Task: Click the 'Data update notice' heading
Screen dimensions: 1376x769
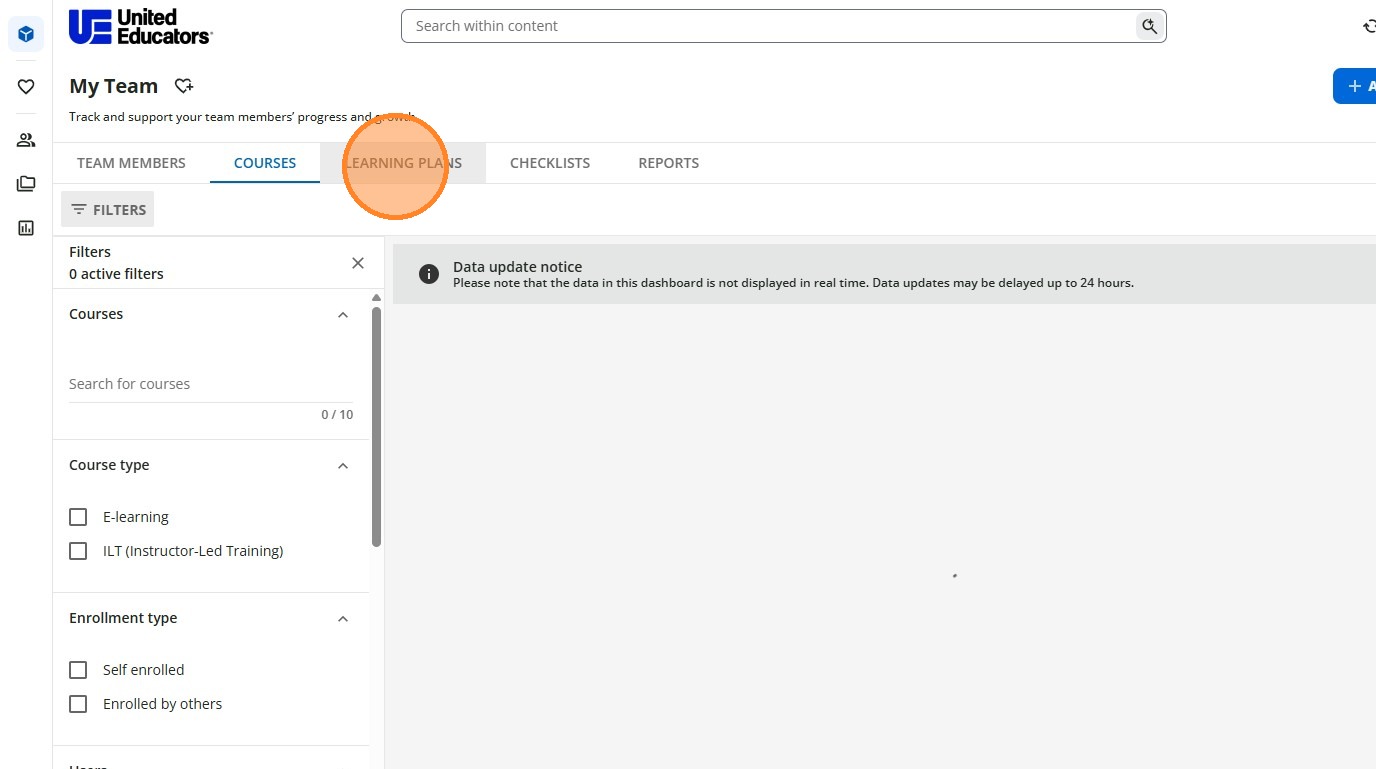Action: pos(517,267)
